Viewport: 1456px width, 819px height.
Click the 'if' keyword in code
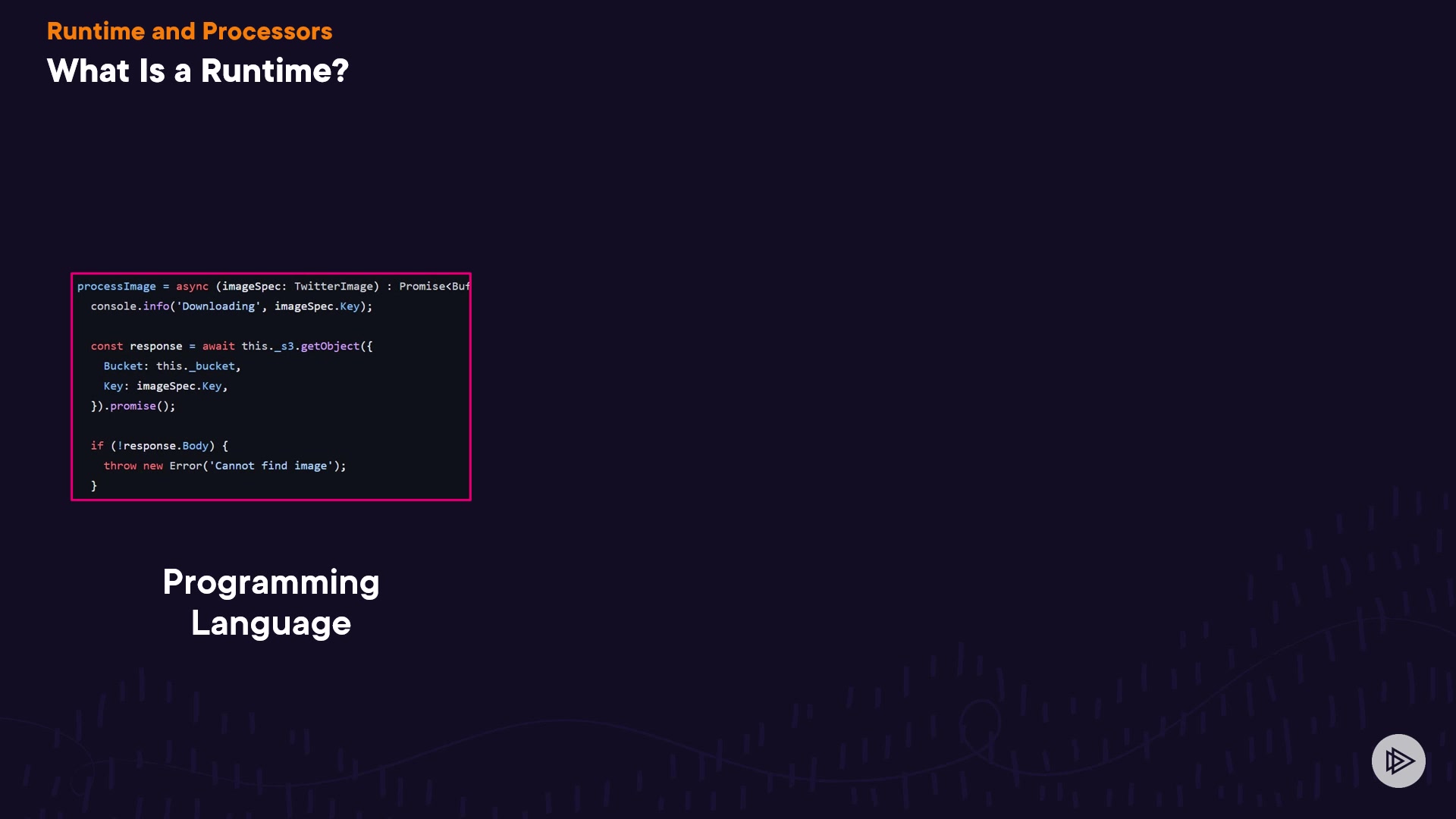coord(97,446)
